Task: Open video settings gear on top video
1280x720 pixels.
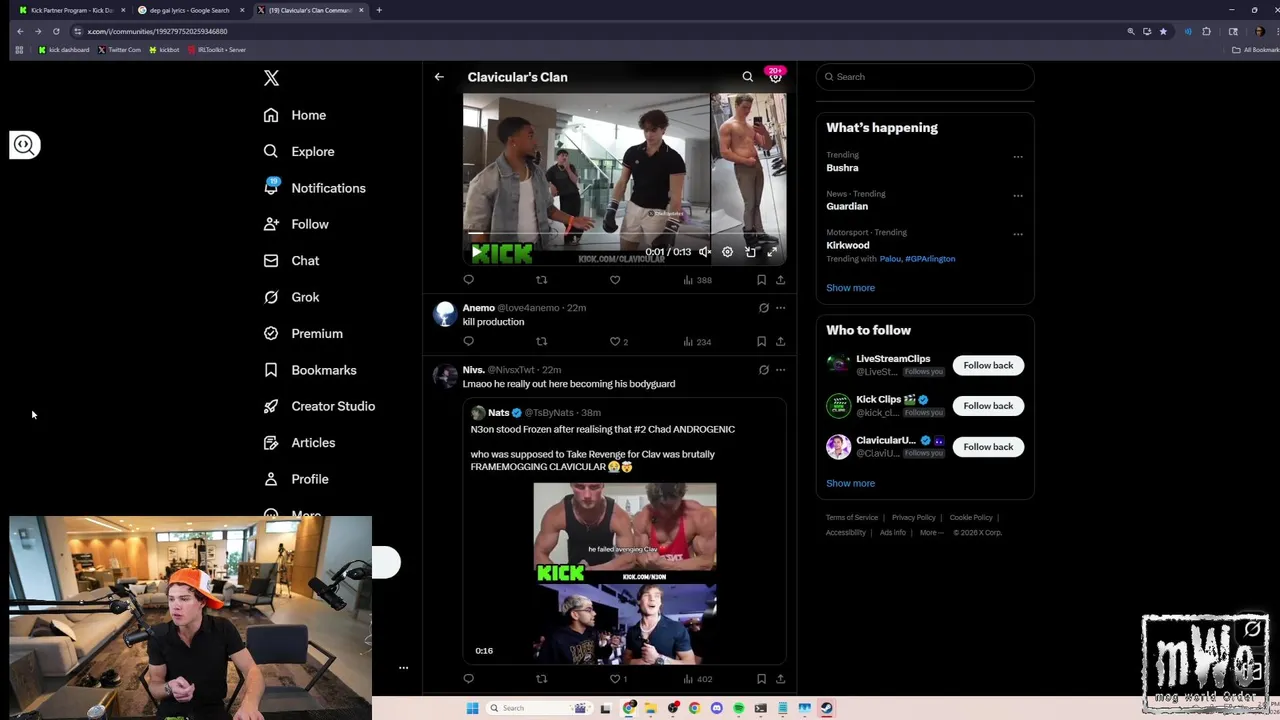Action: coord(727,252)
